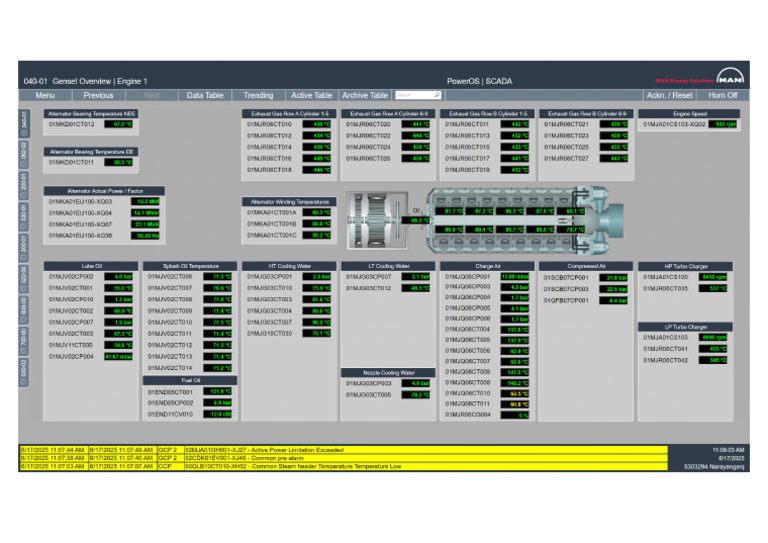
Task: Click the 01MJG10CT030 HT water temperature
Action: click(317, 333)
